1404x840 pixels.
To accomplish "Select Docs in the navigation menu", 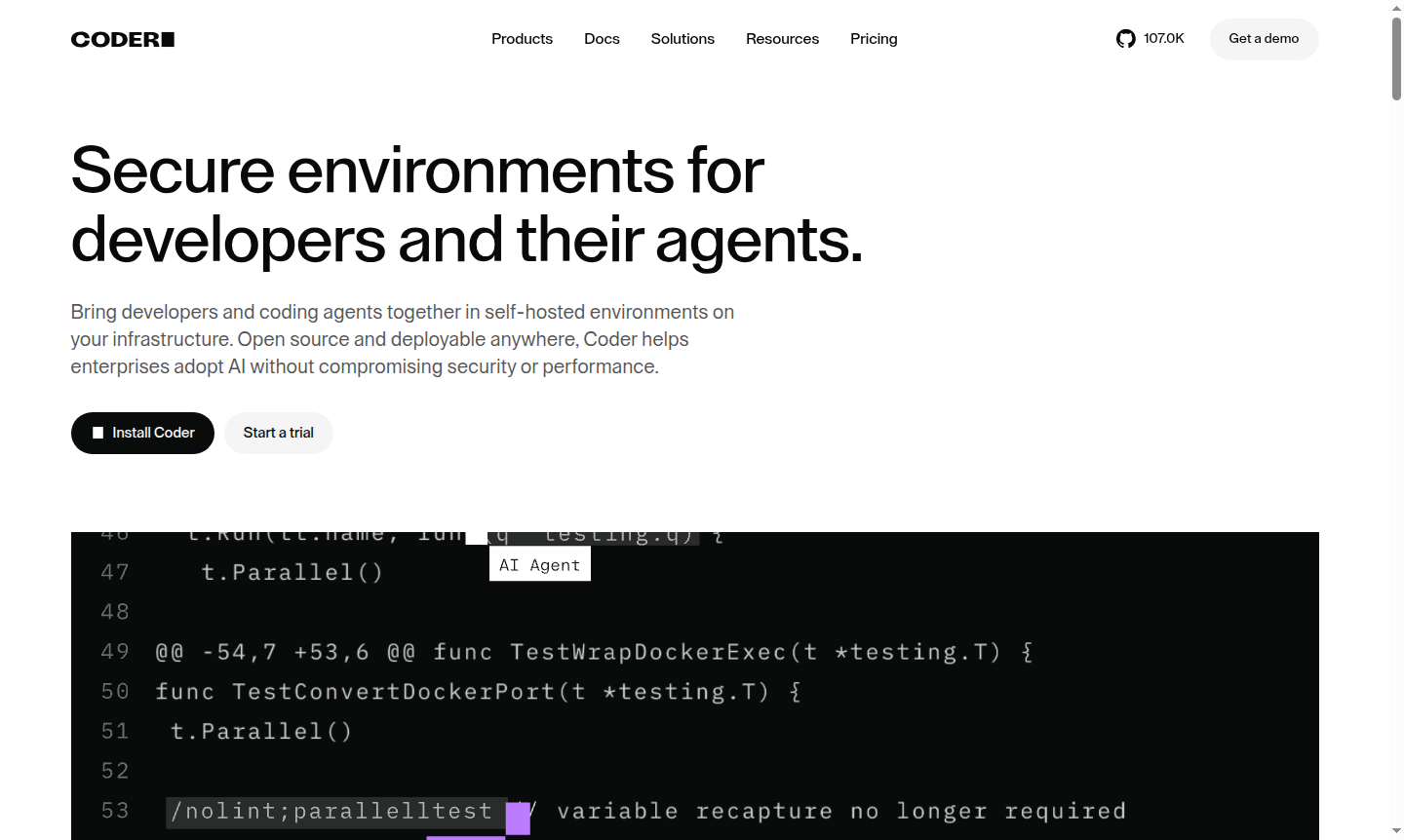I will (x=602, y=39).
